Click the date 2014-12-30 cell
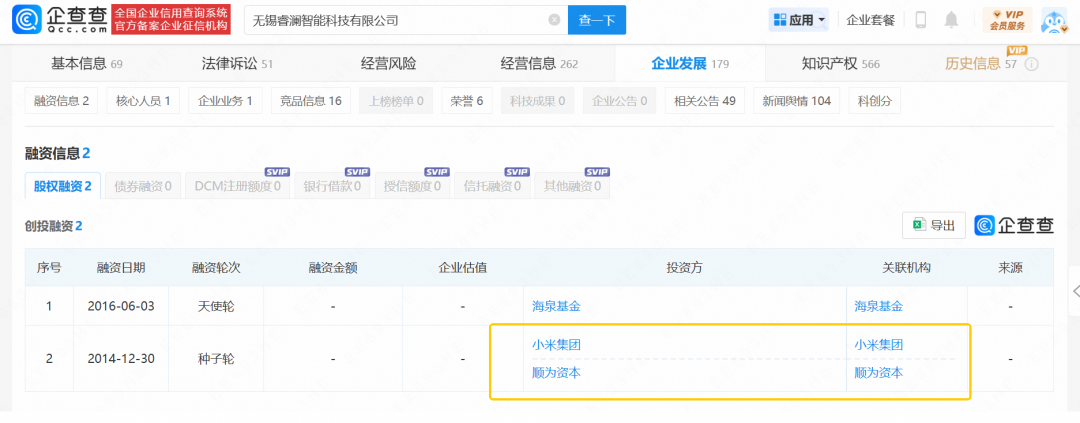The height and width of the screenshot is (423, 1080). pos(121,359)
